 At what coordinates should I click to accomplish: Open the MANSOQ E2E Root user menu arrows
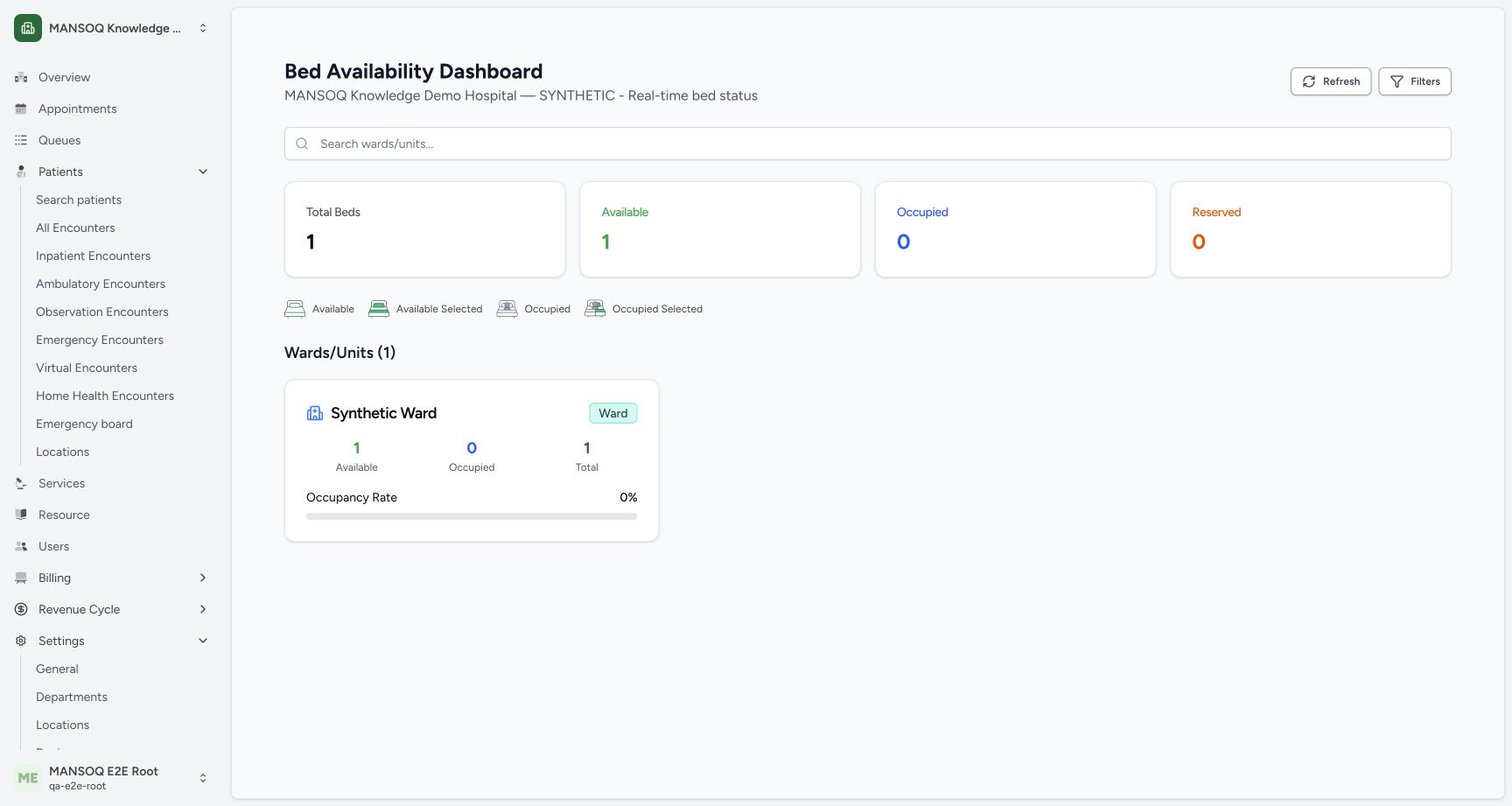[203, 778]
